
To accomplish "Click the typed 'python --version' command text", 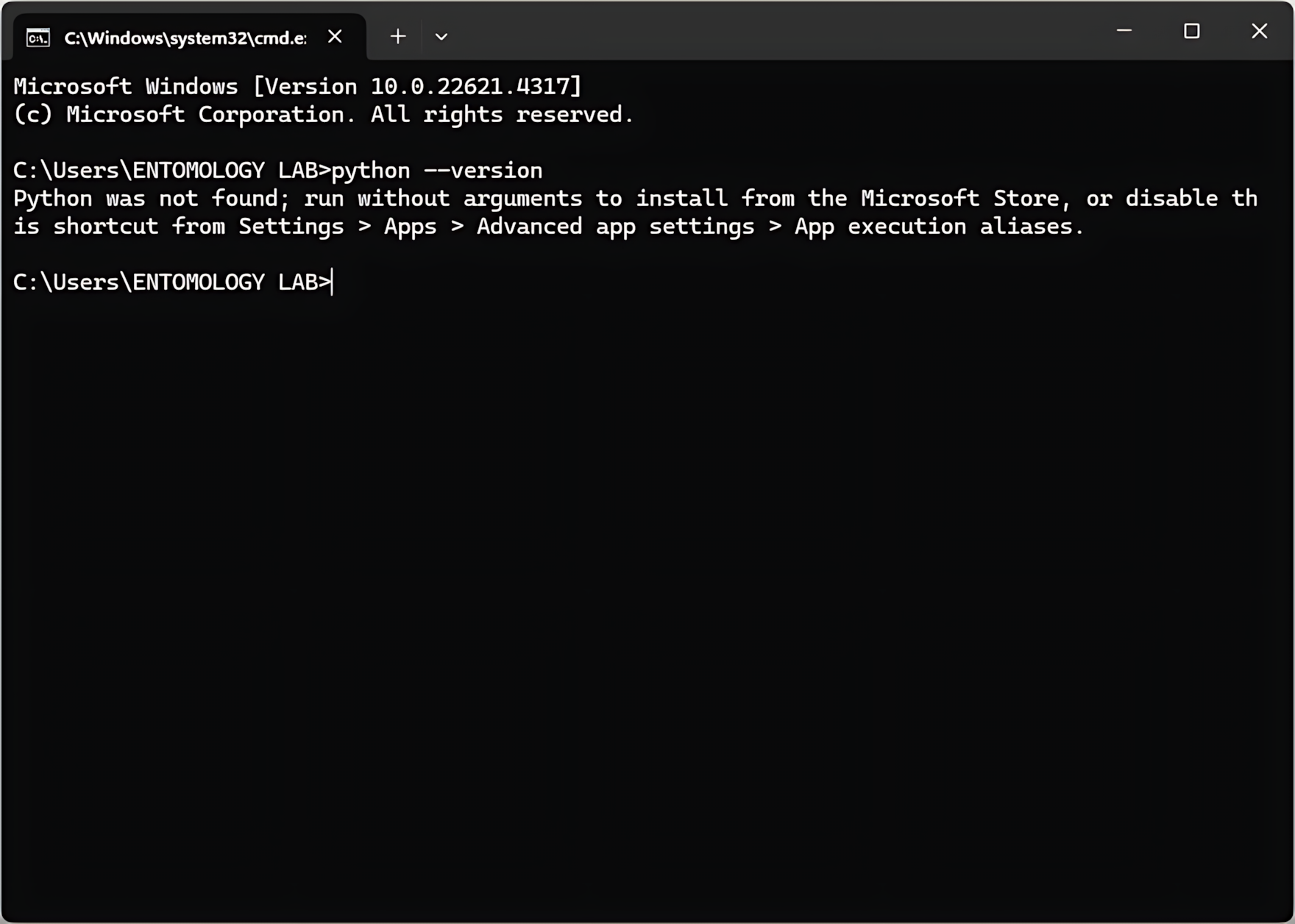I will [436, 171].
